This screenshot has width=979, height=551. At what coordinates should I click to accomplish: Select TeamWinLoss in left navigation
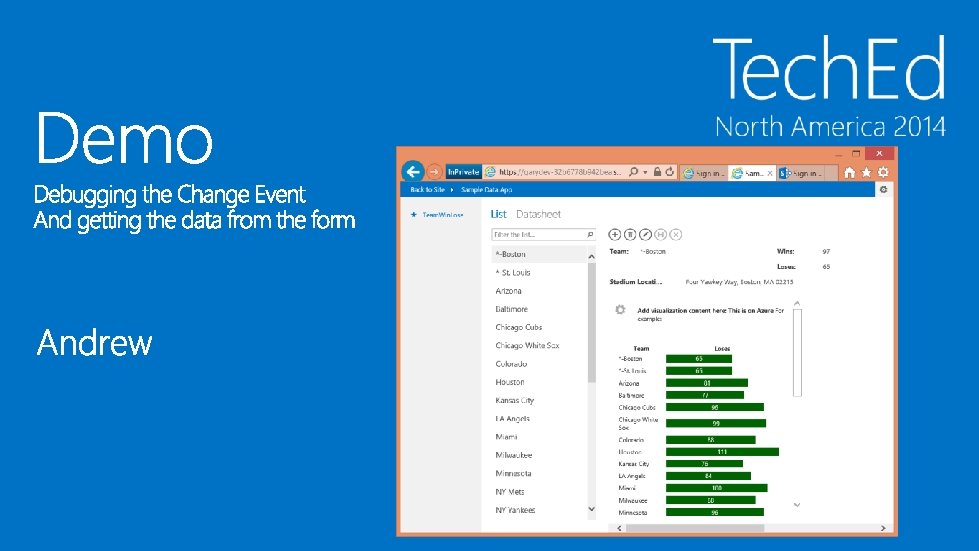(442, 215)
